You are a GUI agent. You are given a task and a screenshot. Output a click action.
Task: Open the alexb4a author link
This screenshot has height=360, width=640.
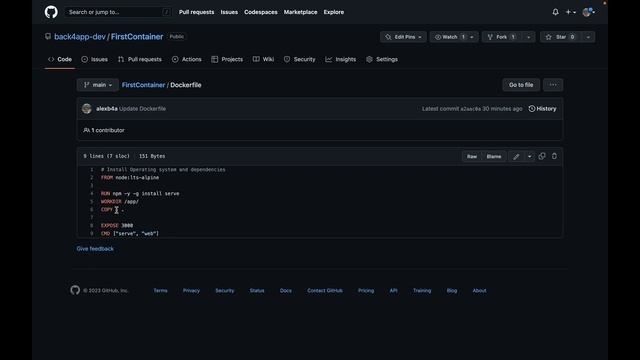point(107,109)
